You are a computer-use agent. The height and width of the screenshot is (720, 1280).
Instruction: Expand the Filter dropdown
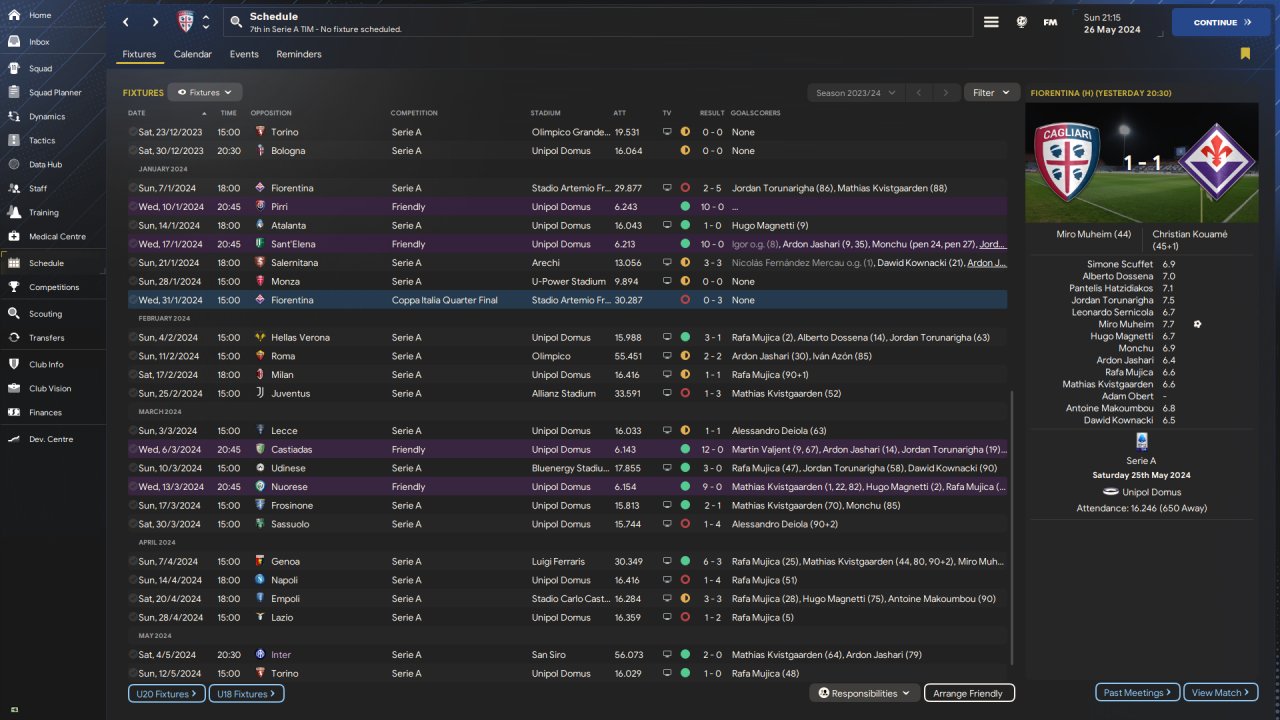(x=992, y=93)
